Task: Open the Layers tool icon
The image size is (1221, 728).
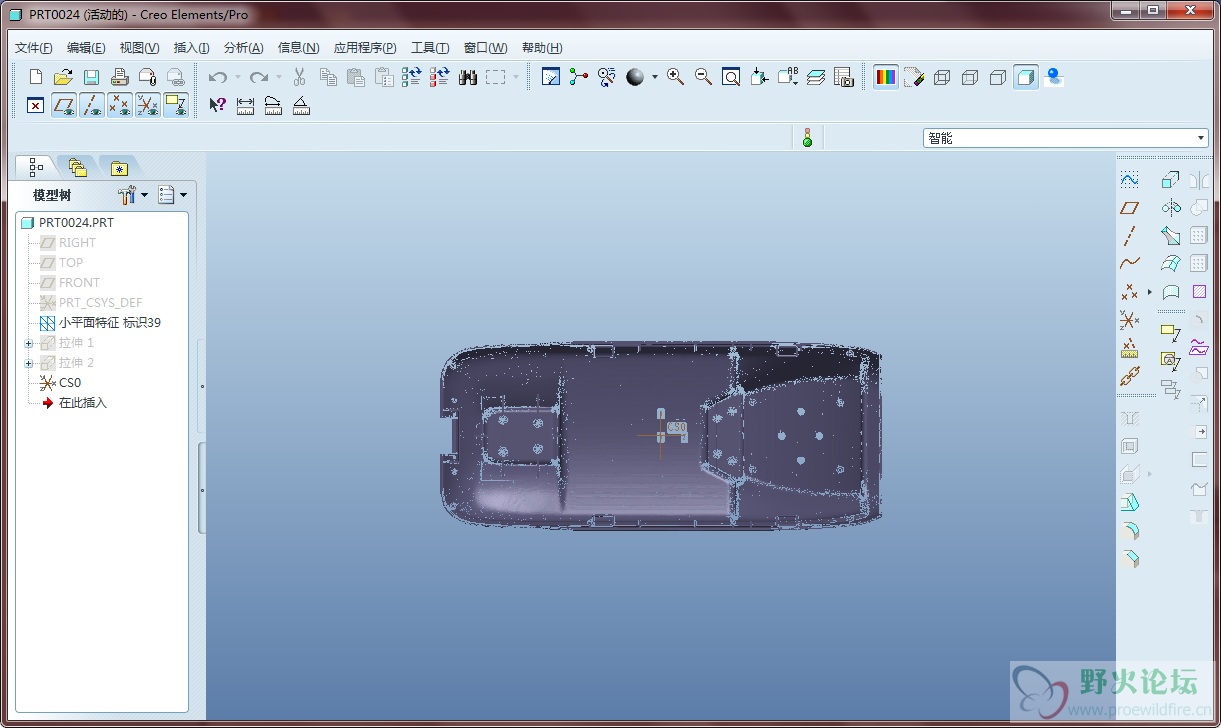Action: coord(815,77)
